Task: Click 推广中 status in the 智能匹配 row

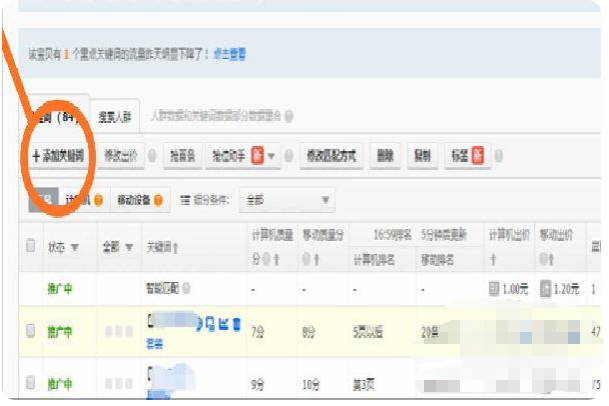Action: point(60,289)
